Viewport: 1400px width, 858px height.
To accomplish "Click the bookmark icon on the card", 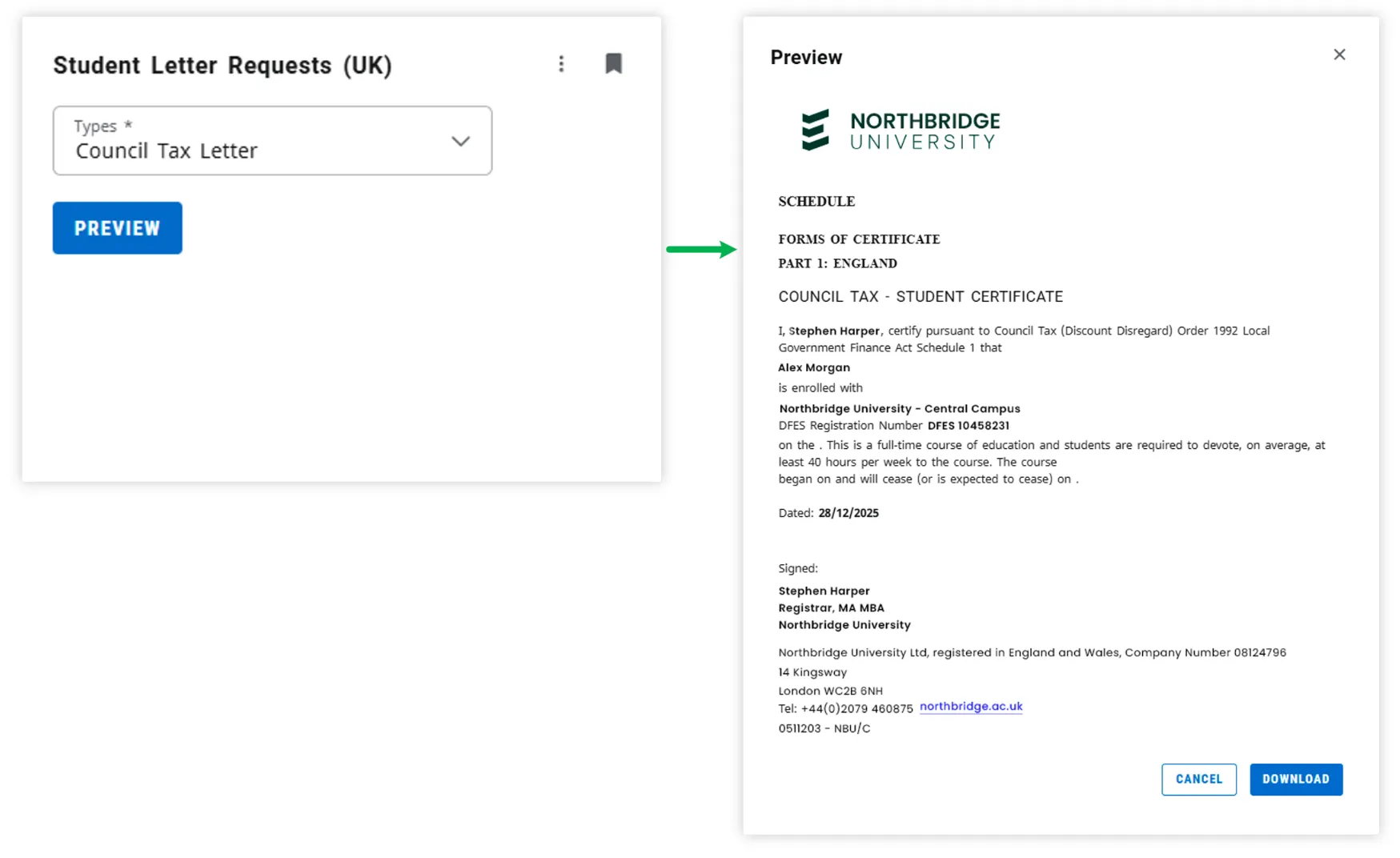I will click(613, 64).
